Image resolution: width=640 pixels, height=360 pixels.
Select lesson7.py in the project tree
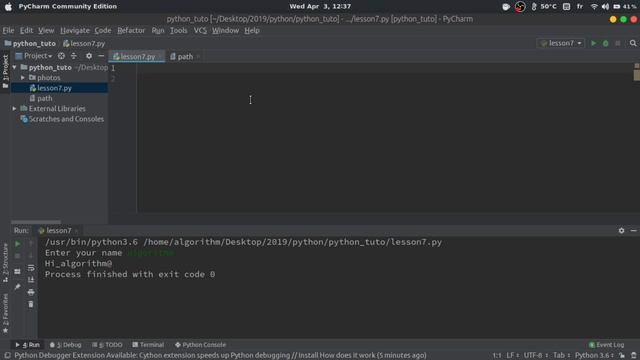point(59,88)
